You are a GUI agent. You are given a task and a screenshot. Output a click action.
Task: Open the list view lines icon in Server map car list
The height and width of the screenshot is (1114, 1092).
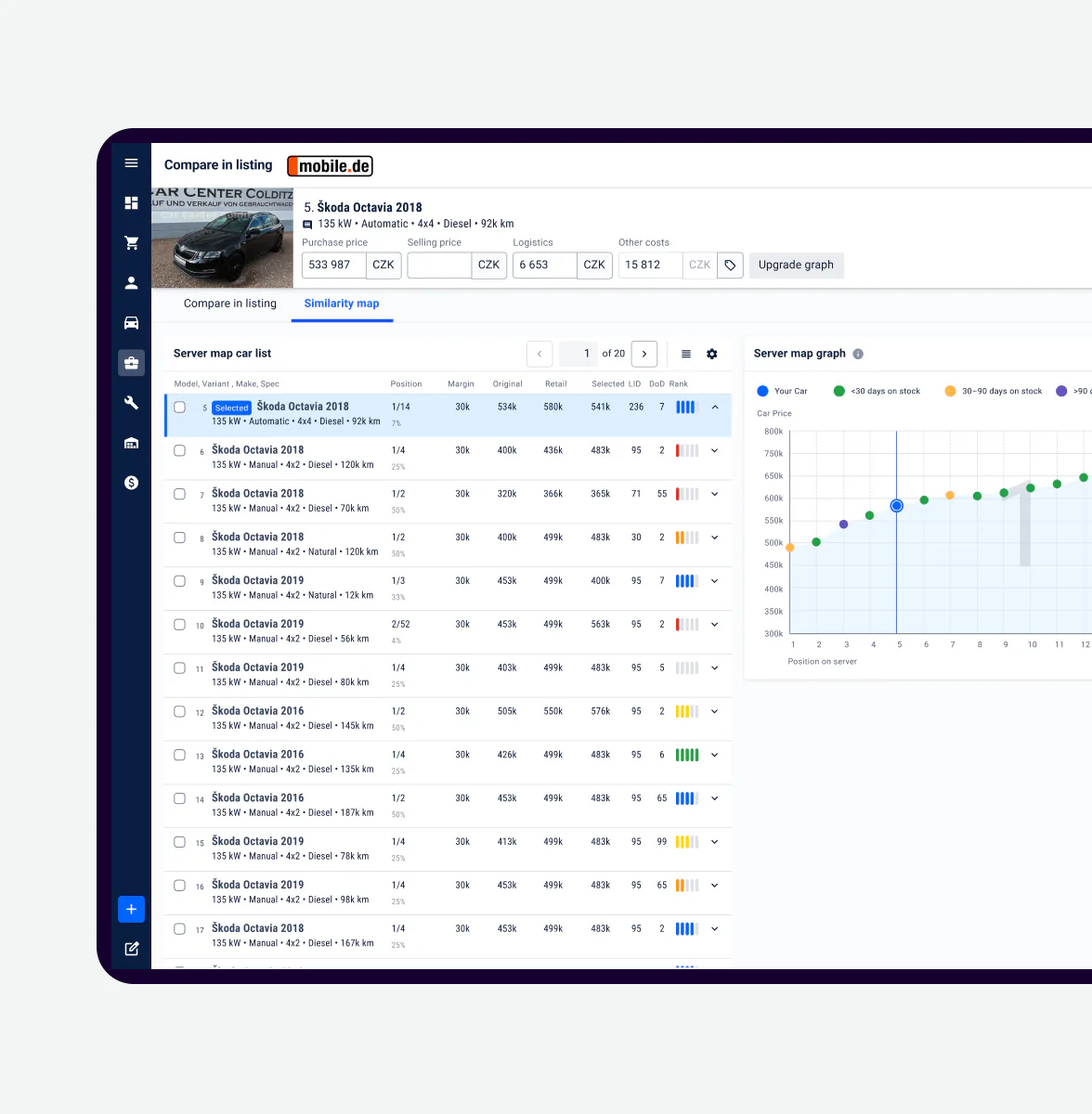pos(686,354)
